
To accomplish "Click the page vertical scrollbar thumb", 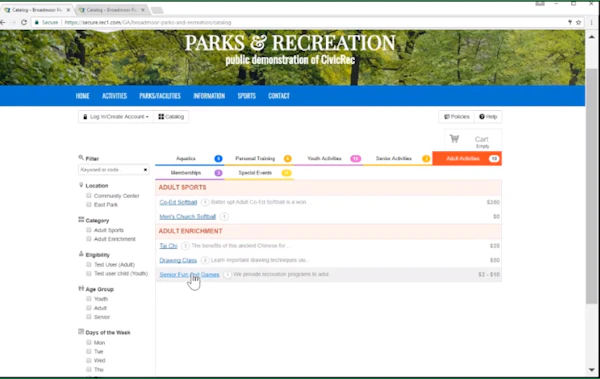I will pos(592,186).
